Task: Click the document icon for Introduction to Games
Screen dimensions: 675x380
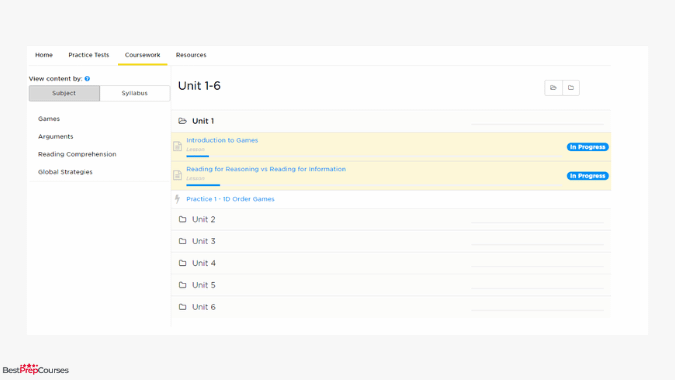Action: point(177,146)
